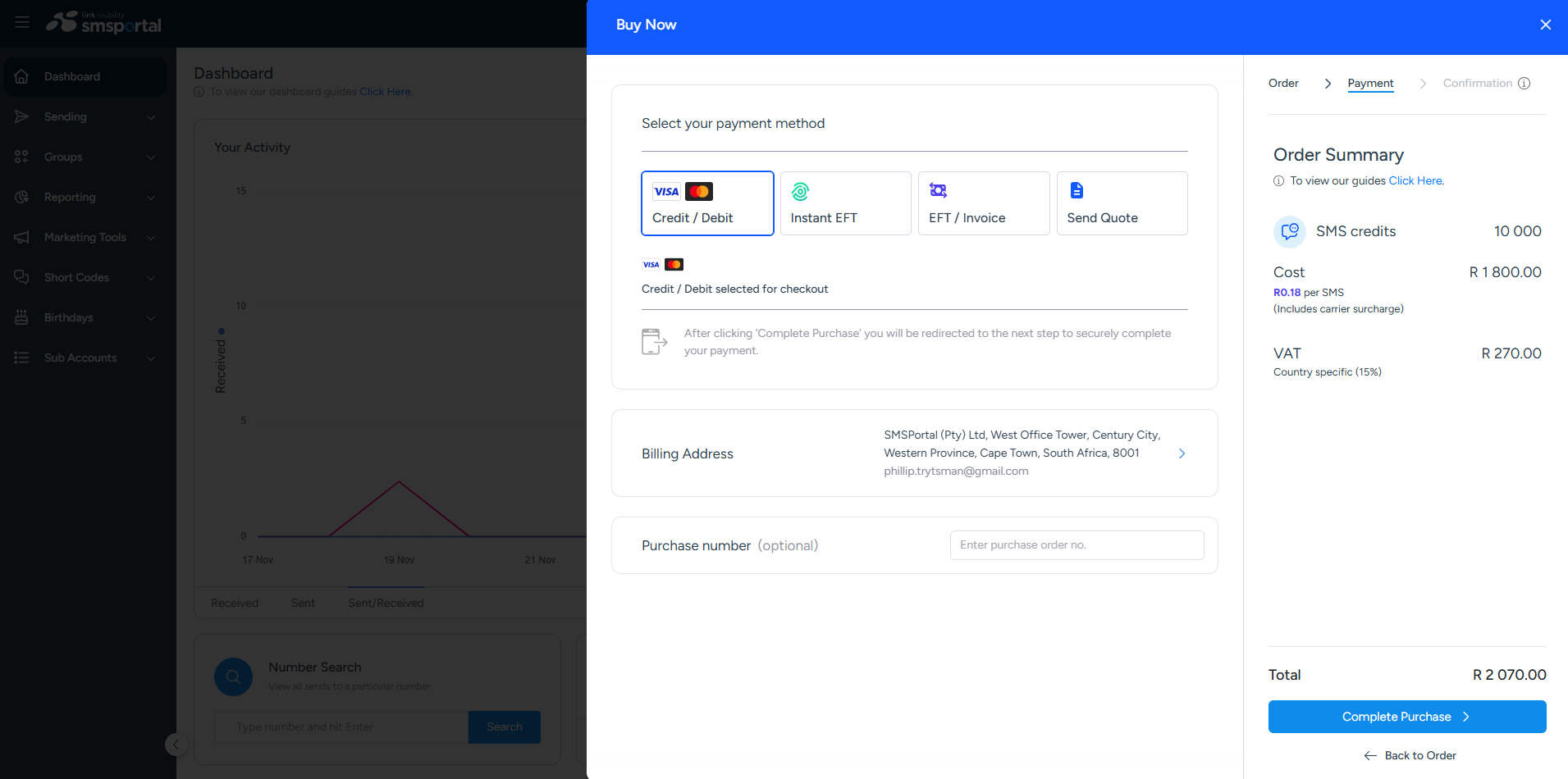Open the Order Summary guides Click Here link
Screen dimensions: 1568x779
point(1415,180)
